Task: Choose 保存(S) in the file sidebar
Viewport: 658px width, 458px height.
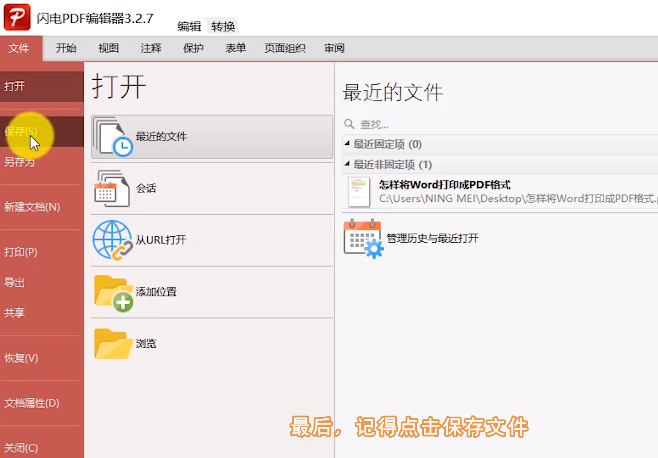Action: [42, 132]
